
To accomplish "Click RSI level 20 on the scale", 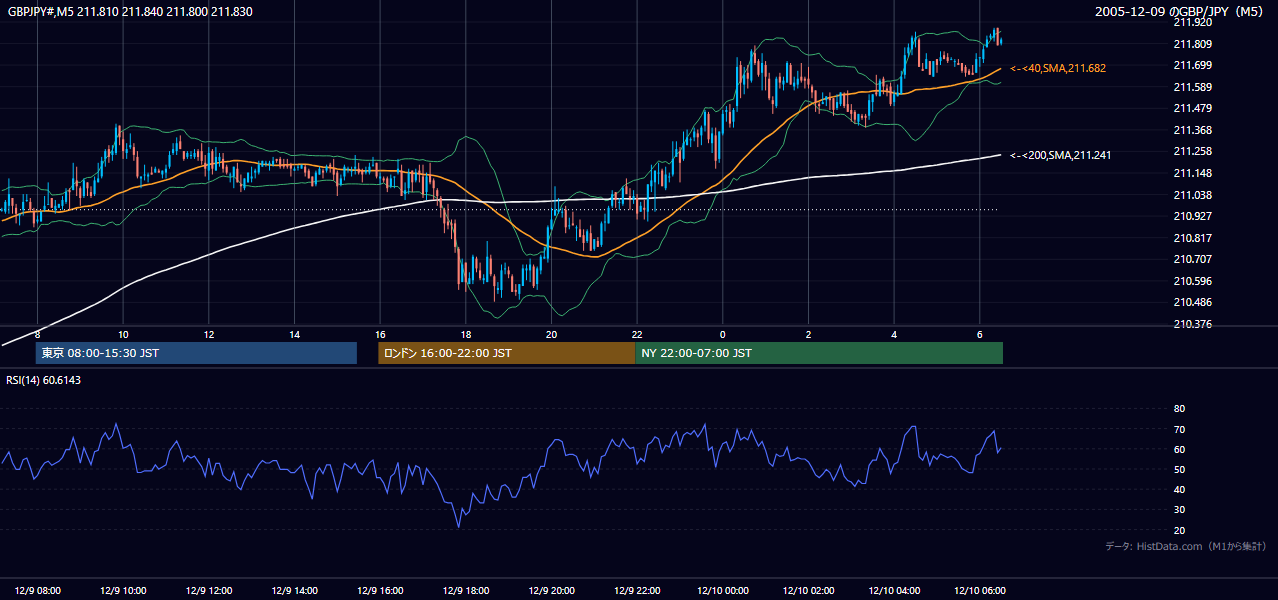I will pos(1179,530).
